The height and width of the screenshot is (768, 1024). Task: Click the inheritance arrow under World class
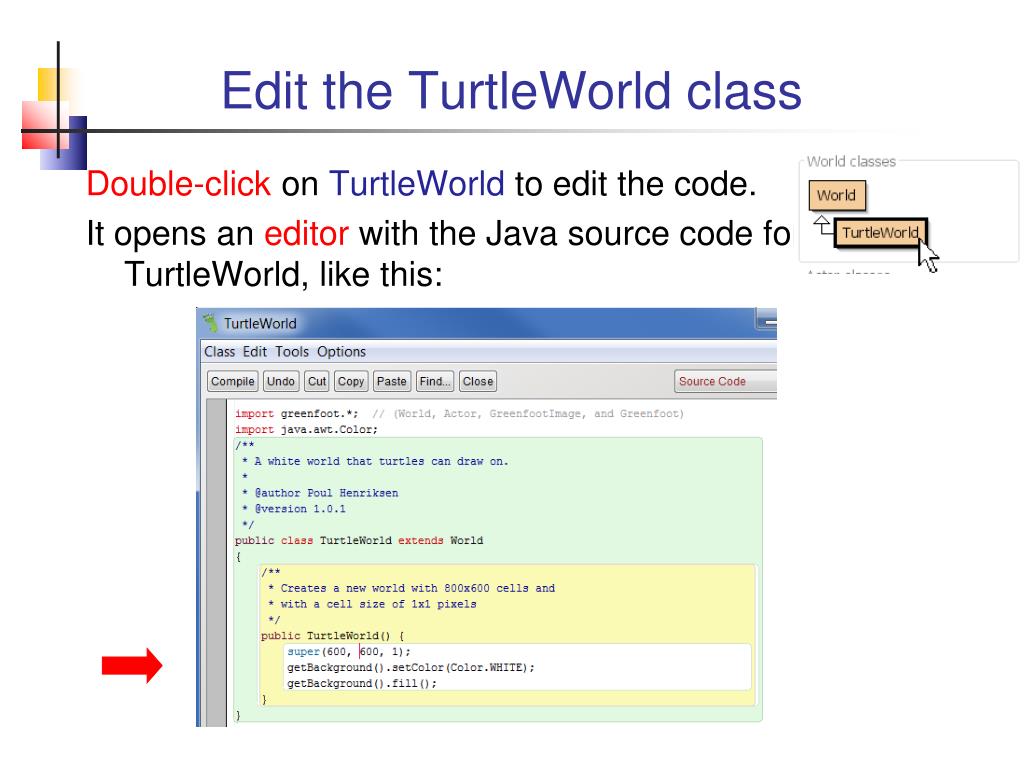click(x=823, y=225)
